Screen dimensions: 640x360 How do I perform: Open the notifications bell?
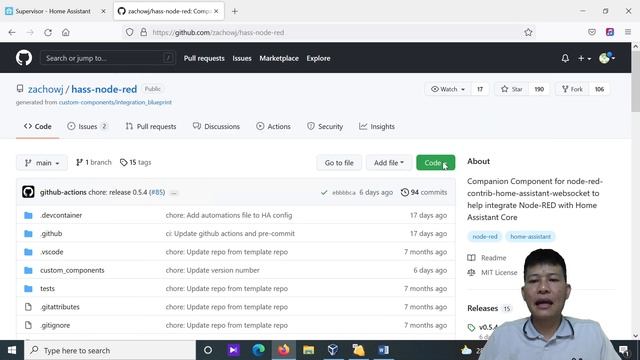(x=565, y=58)
